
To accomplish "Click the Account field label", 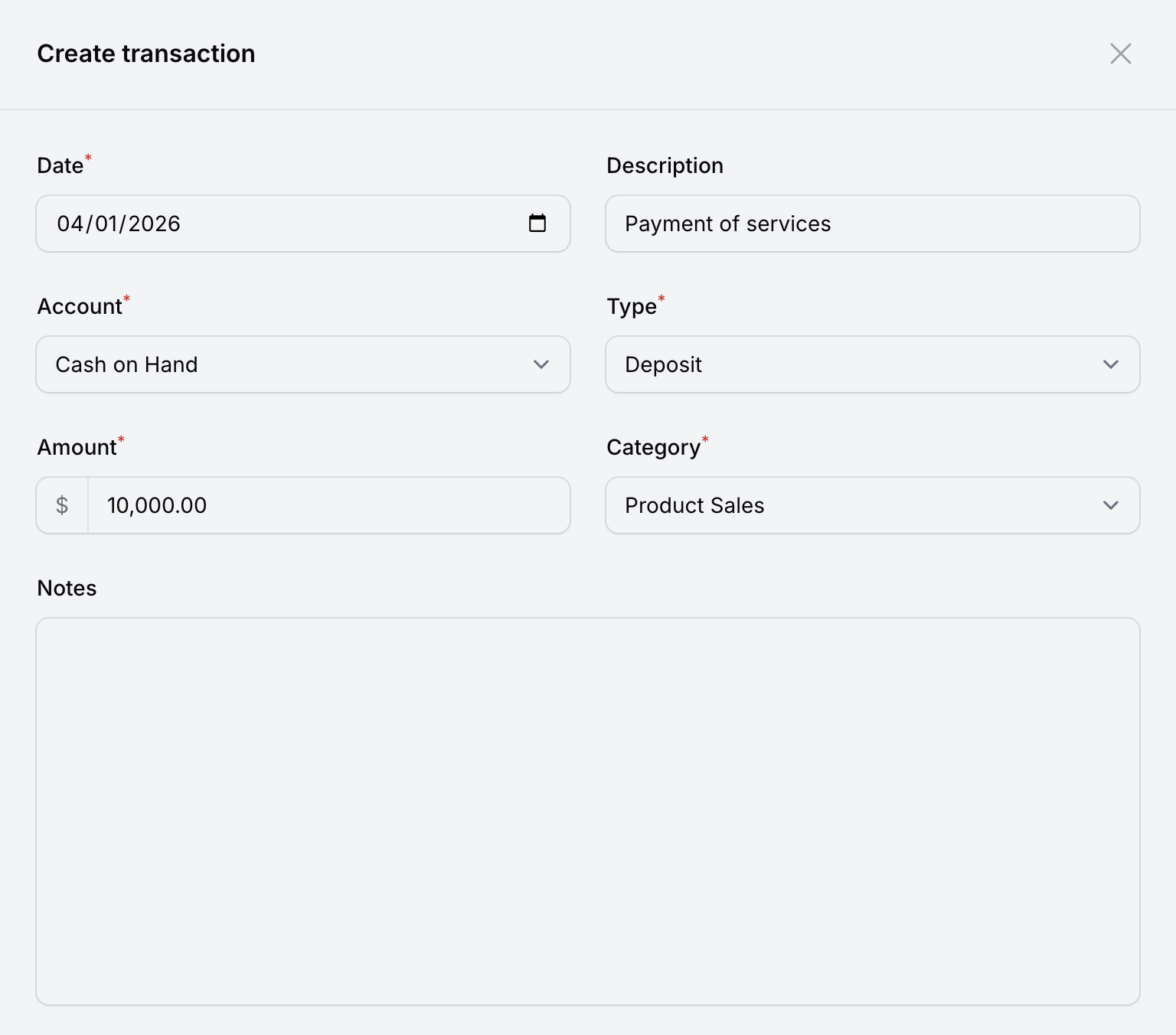I will tap(80, 306).
